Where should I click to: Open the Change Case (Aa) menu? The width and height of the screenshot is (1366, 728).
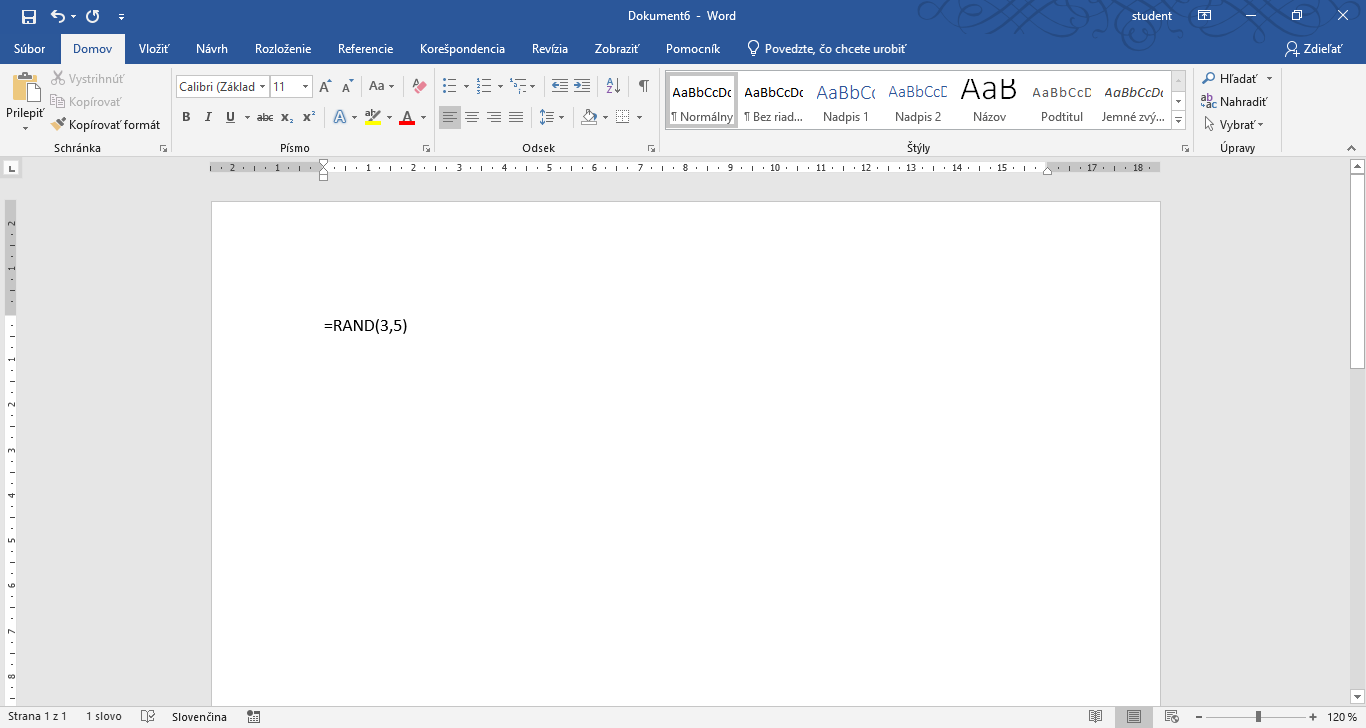381,87
